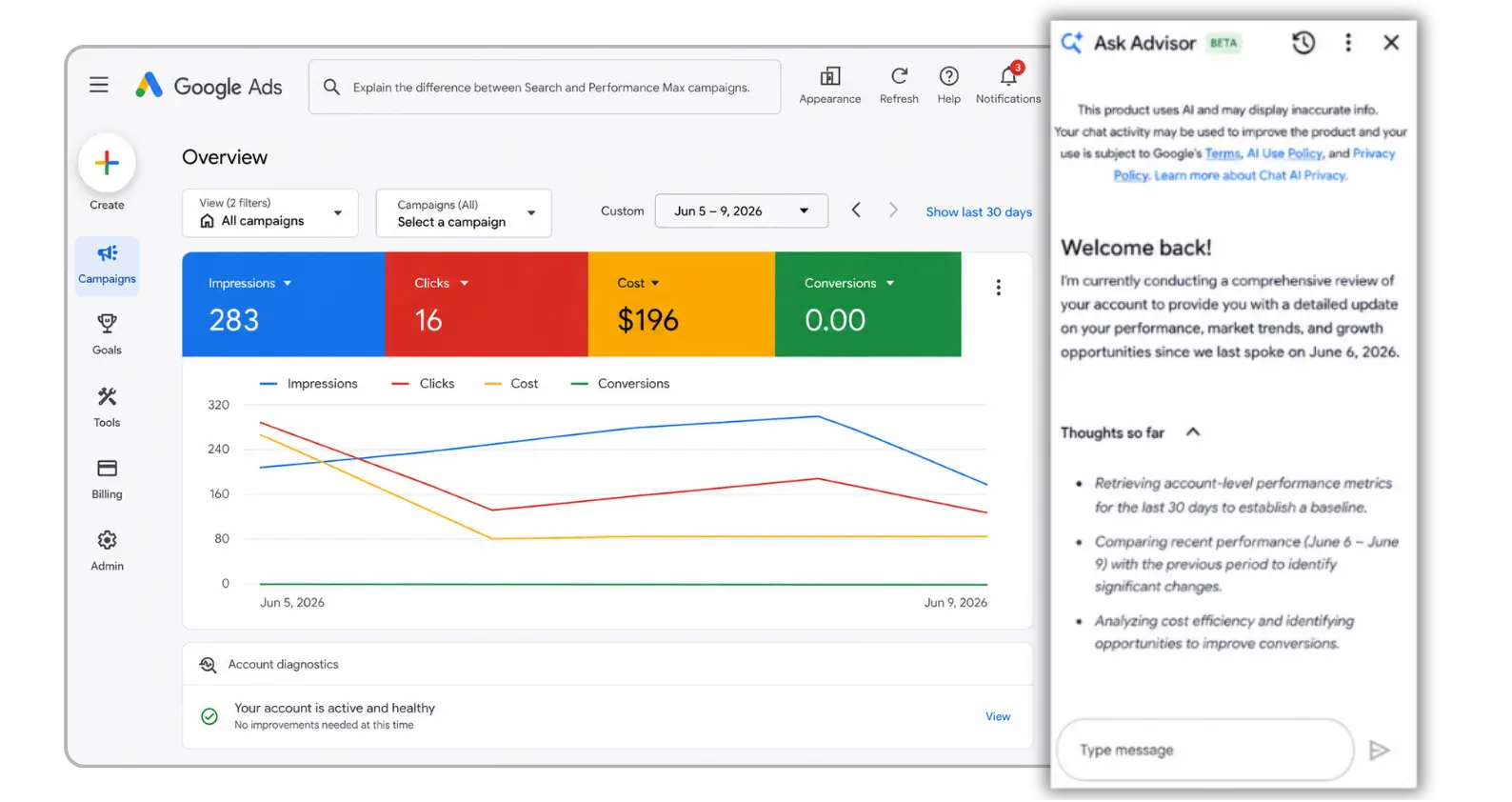Click the green healthy account checkmark
1512x802 pixels.
[209, 716]
